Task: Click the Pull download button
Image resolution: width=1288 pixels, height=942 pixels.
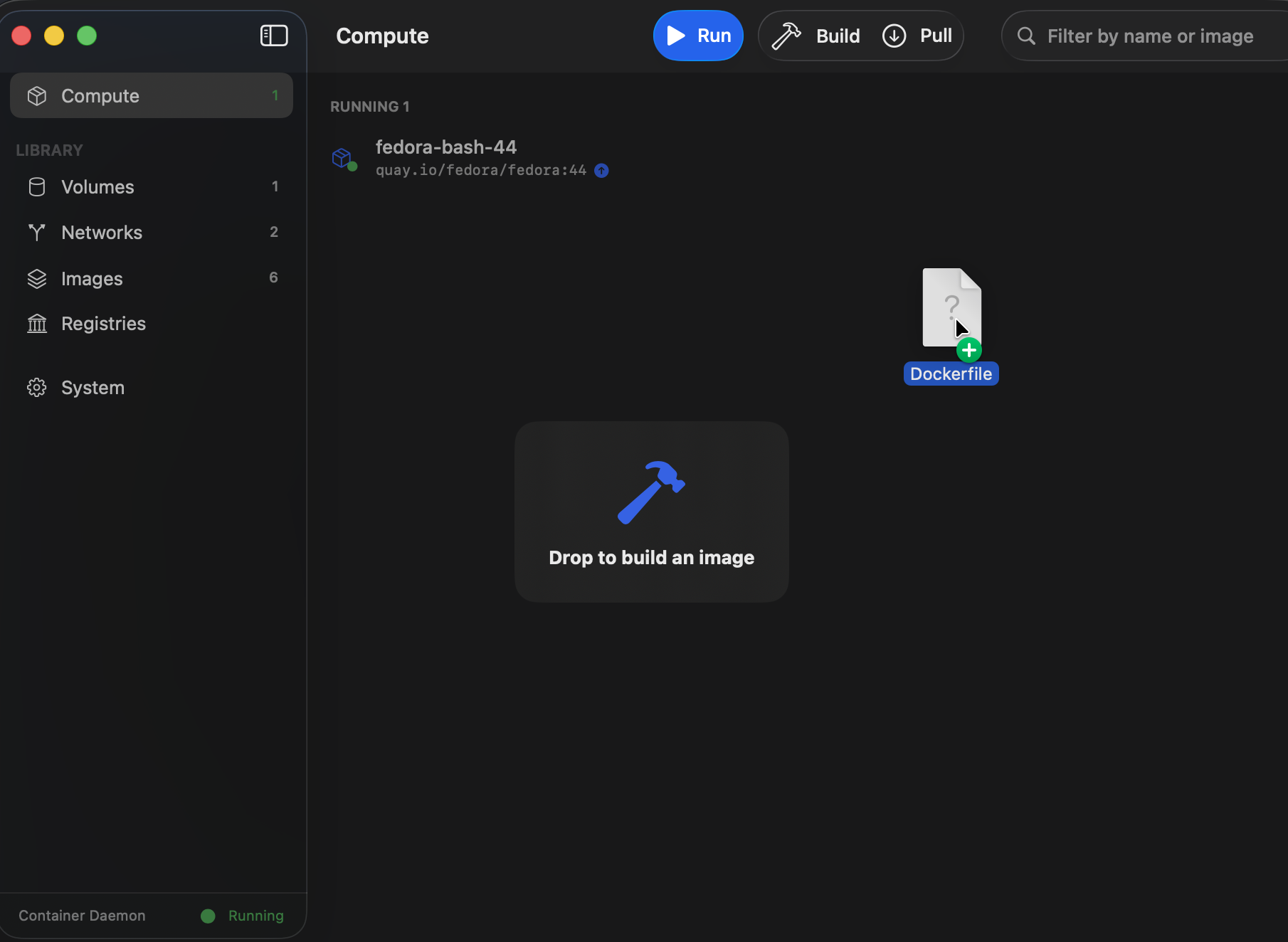Action: [917, 36]
